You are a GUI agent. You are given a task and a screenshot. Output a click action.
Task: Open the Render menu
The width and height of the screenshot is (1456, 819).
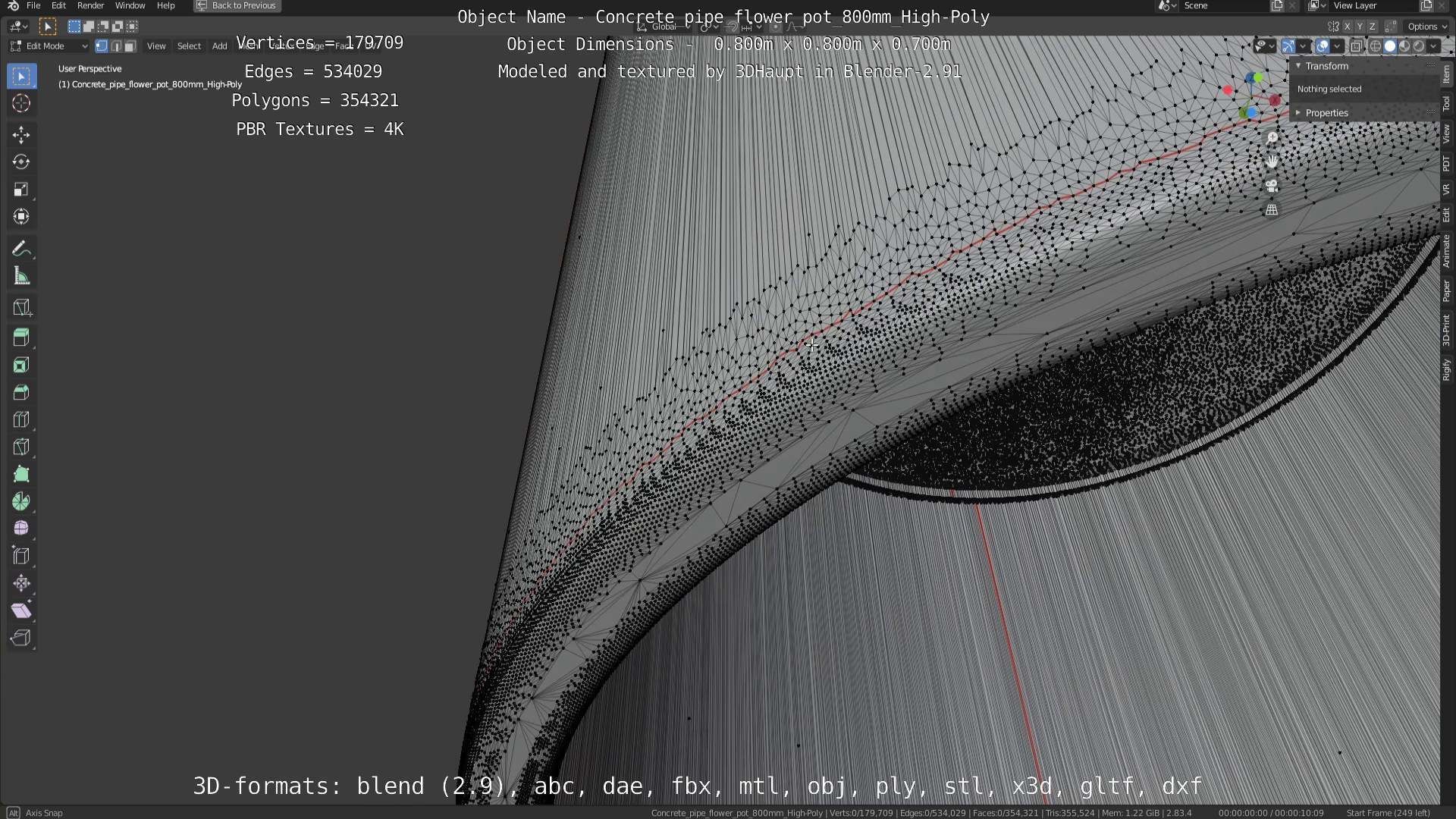[90, 5]
